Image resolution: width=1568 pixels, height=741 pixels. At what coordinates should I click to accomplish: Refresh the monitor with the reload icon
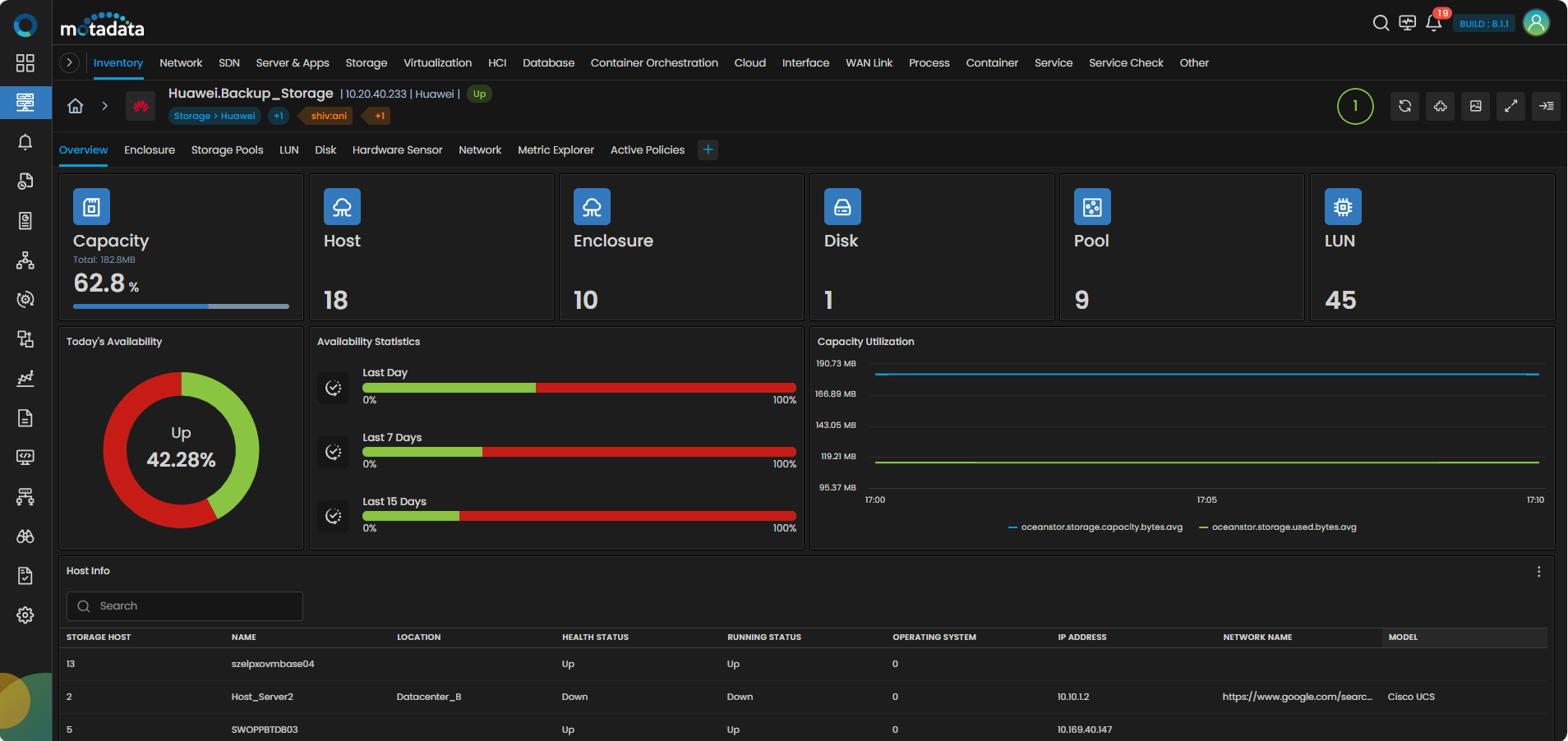[1405, 106]
